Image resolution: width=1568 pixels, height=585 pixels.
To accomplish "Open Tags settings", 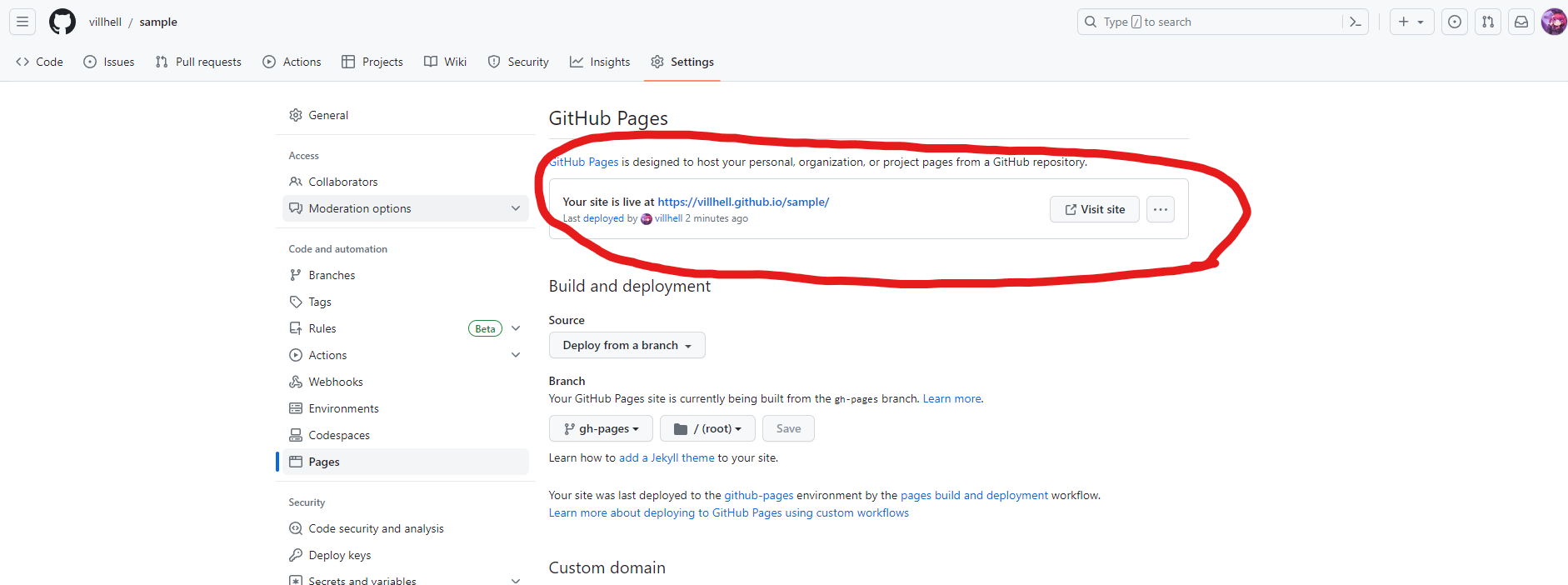I will pyautogui.click(x=406, y=302).
